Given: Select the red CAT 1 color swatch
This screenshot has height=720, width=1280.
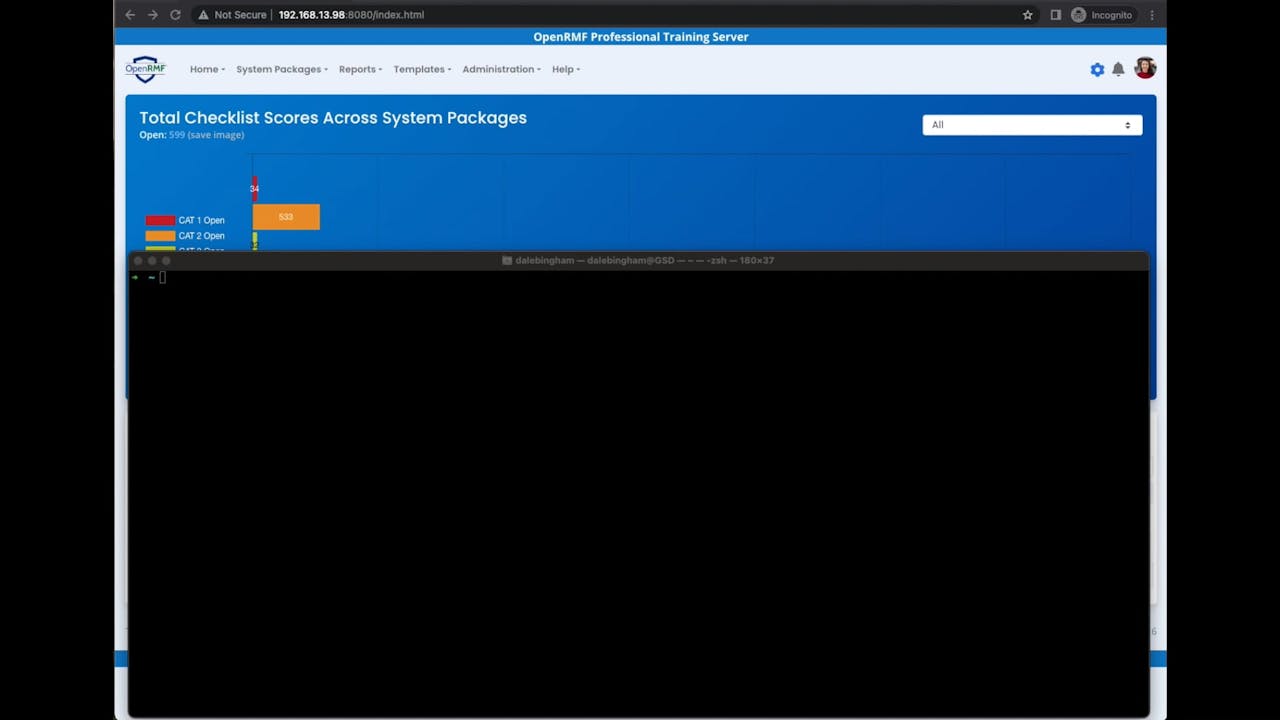Looking at the screenshot, I should coord(160,220).
